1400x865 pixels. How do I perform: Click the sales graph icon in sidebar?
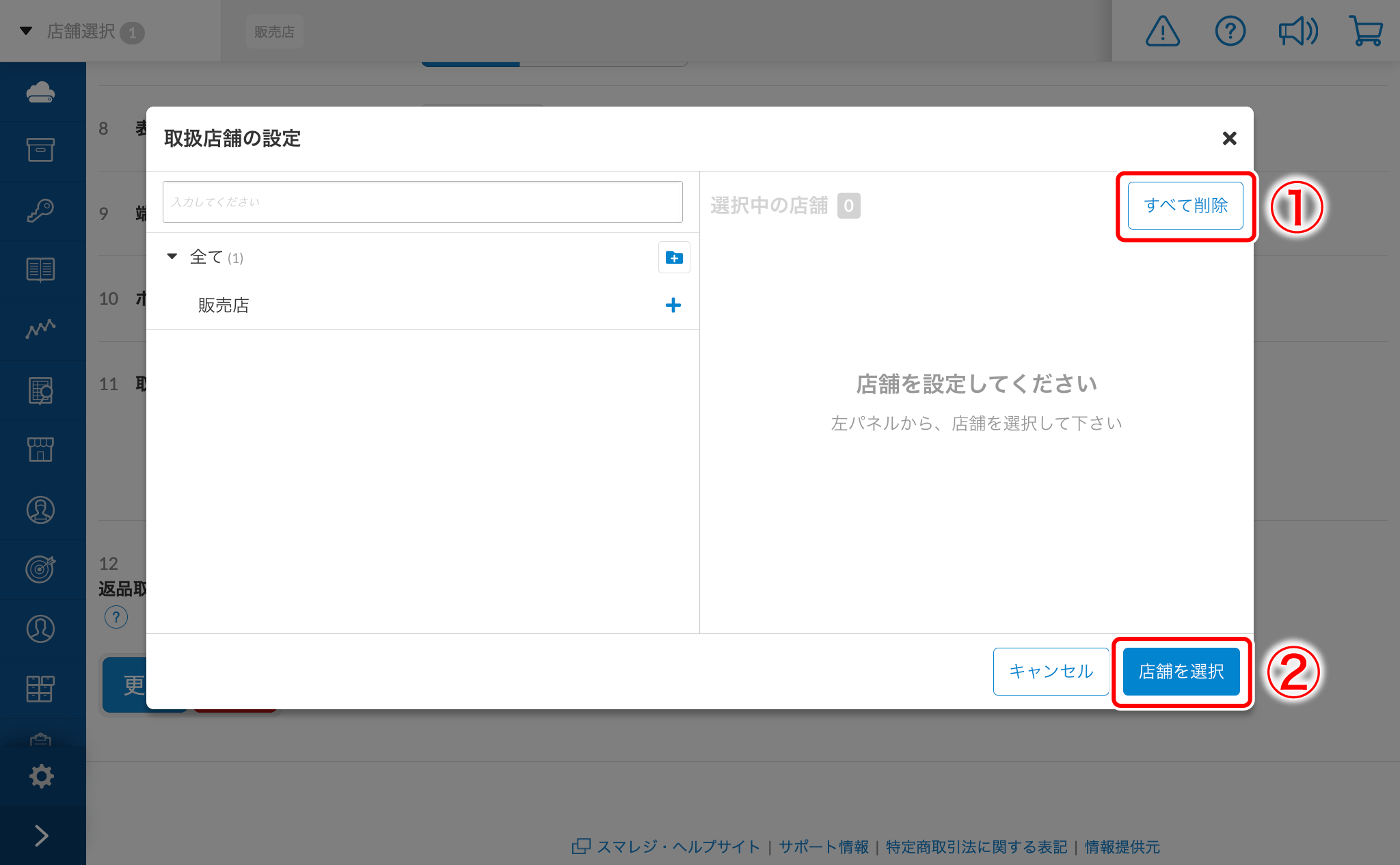[x=41, y=329]
